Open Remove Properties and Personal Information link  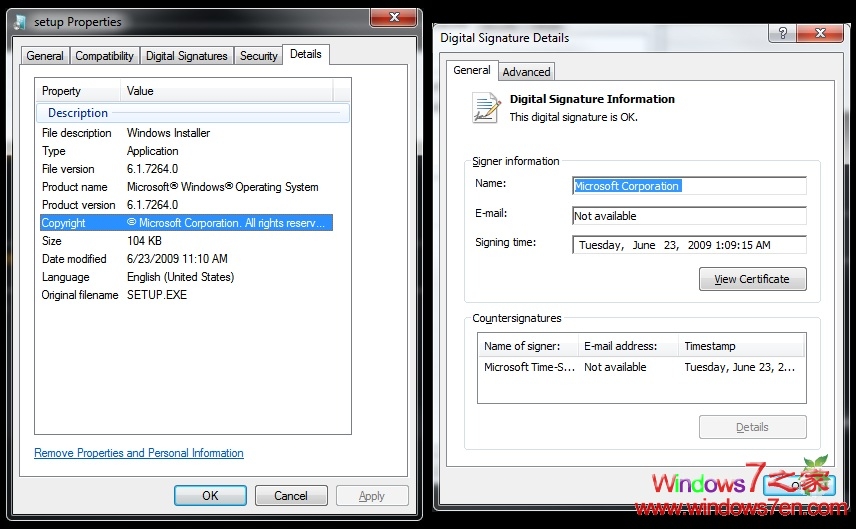(x=139, y=453)
